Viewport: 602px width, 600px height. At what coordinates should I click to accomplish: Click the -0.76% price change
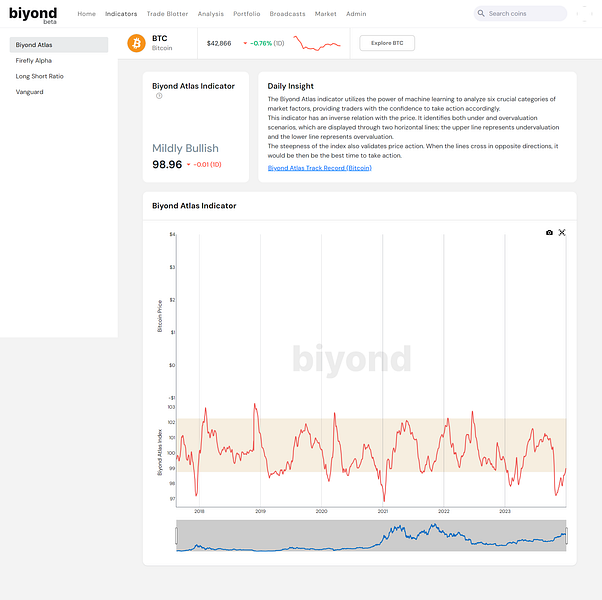[261, 43]
